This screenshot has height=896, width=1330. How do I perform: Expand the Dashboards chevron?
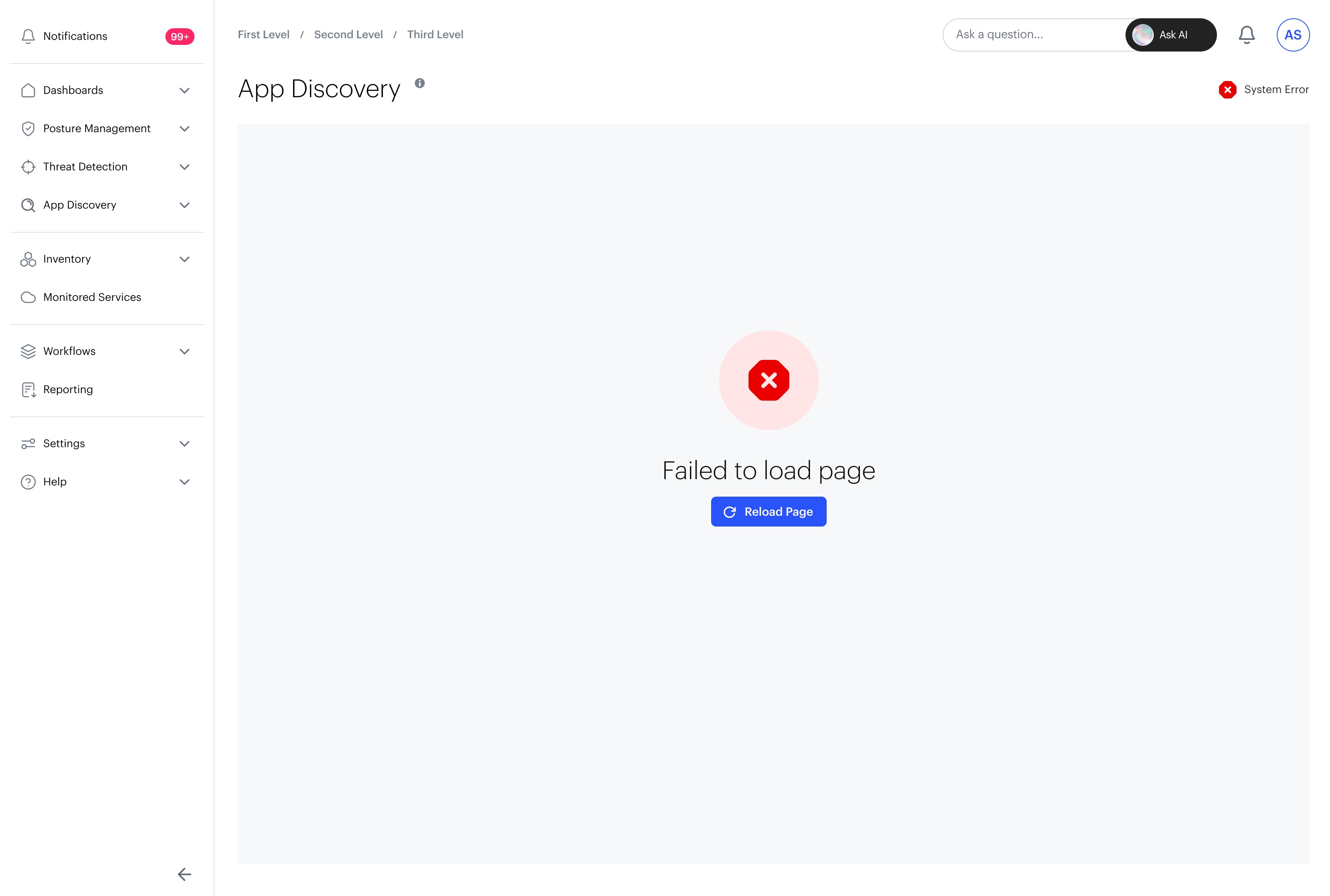point(184,90)
